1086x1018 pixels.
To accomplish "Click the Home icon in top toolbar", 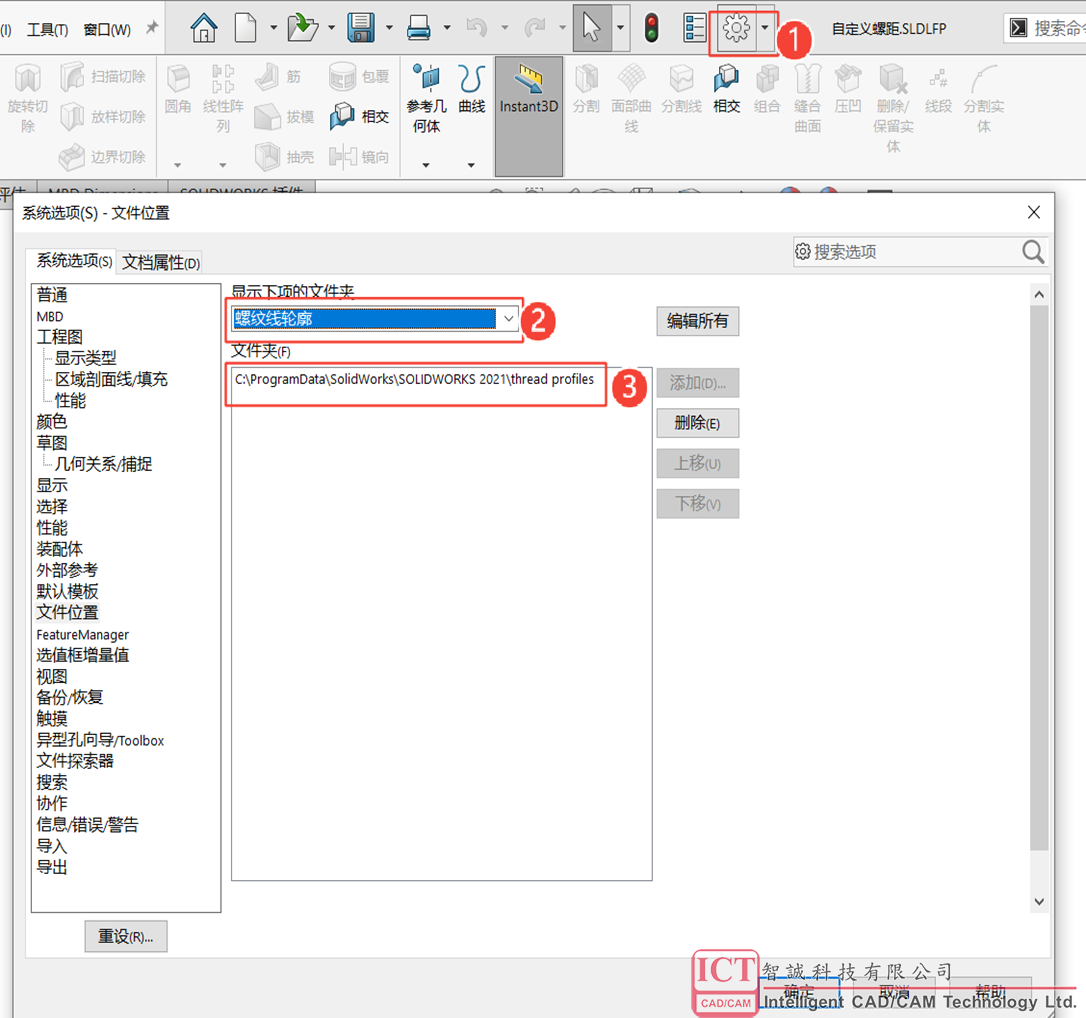I will [204, 28].
